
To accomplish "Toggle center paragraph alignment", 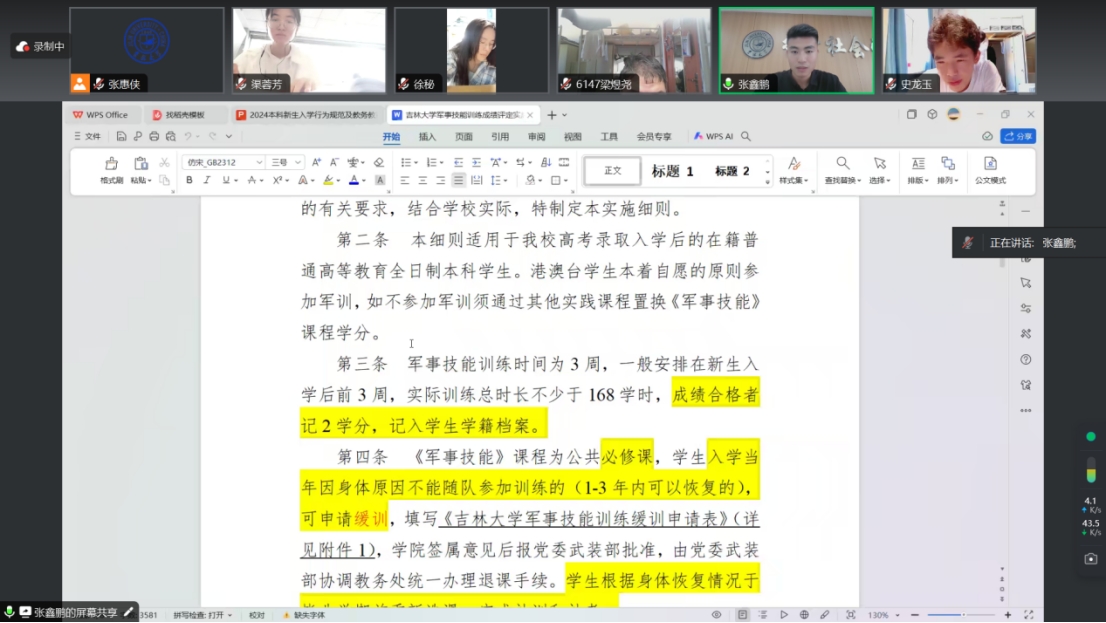I will (422, 180).
